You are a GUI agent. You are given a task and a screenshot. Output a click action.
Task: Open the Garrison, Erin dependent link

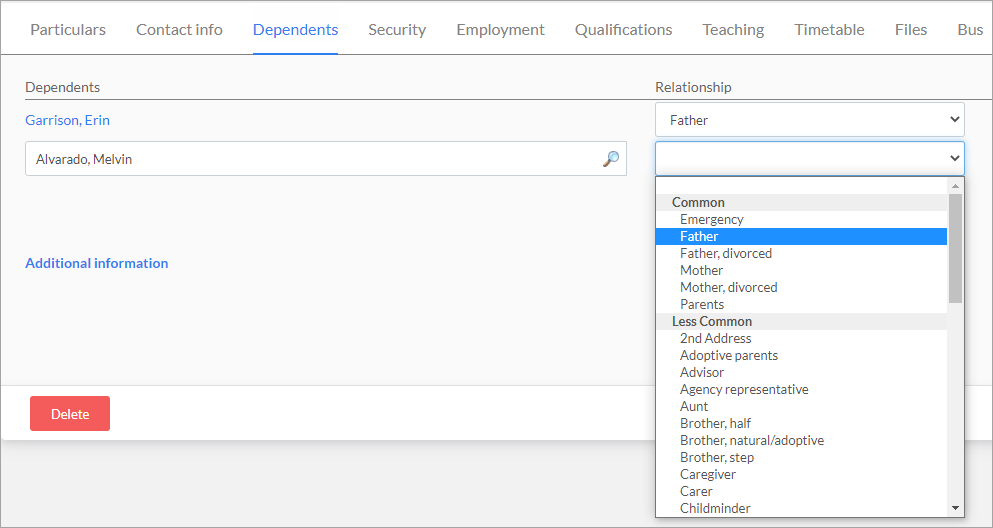coord(67,120)
